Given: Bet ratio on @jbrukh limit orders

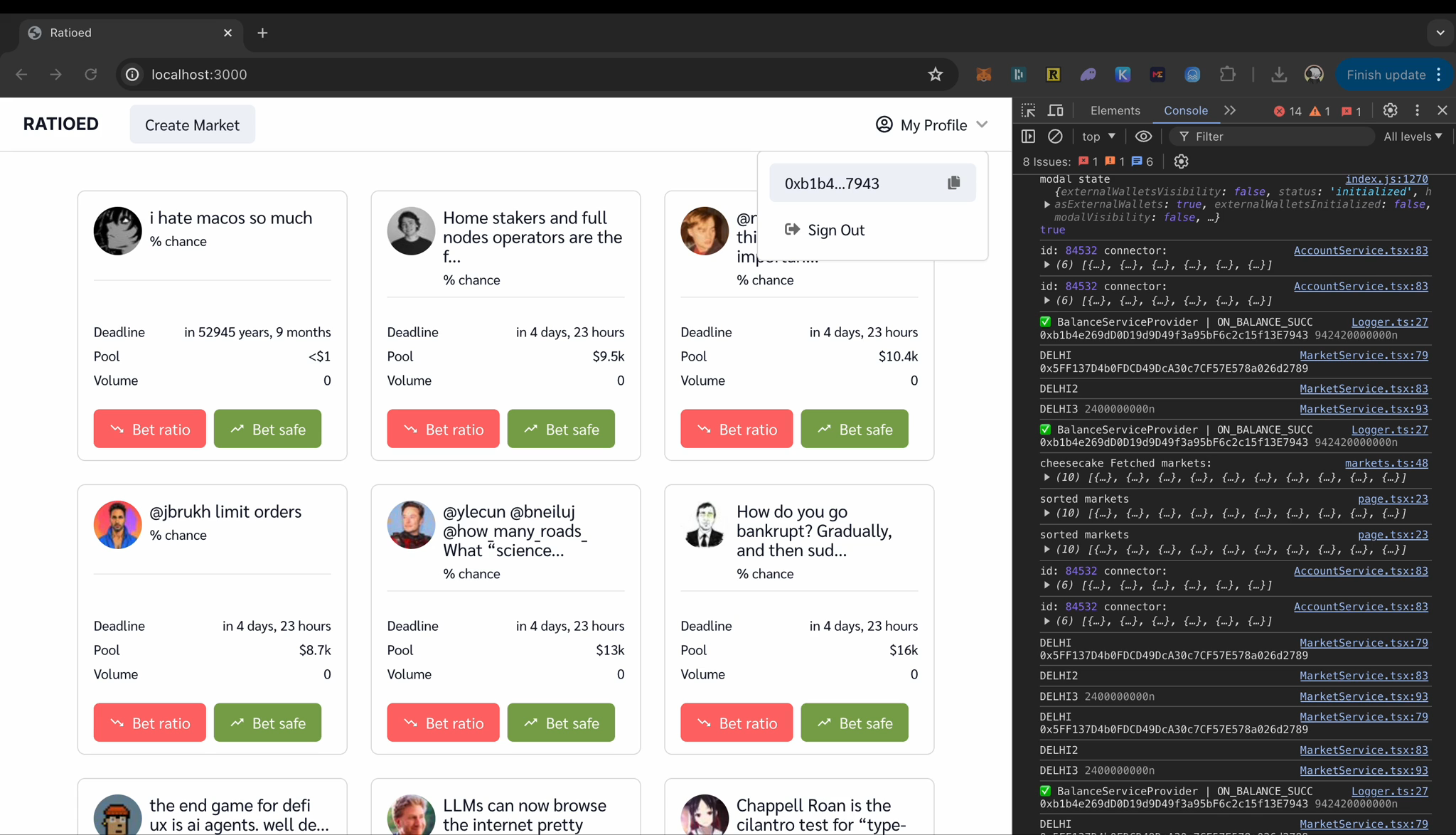Looking at the screenshot, I should tap(149, 723).
